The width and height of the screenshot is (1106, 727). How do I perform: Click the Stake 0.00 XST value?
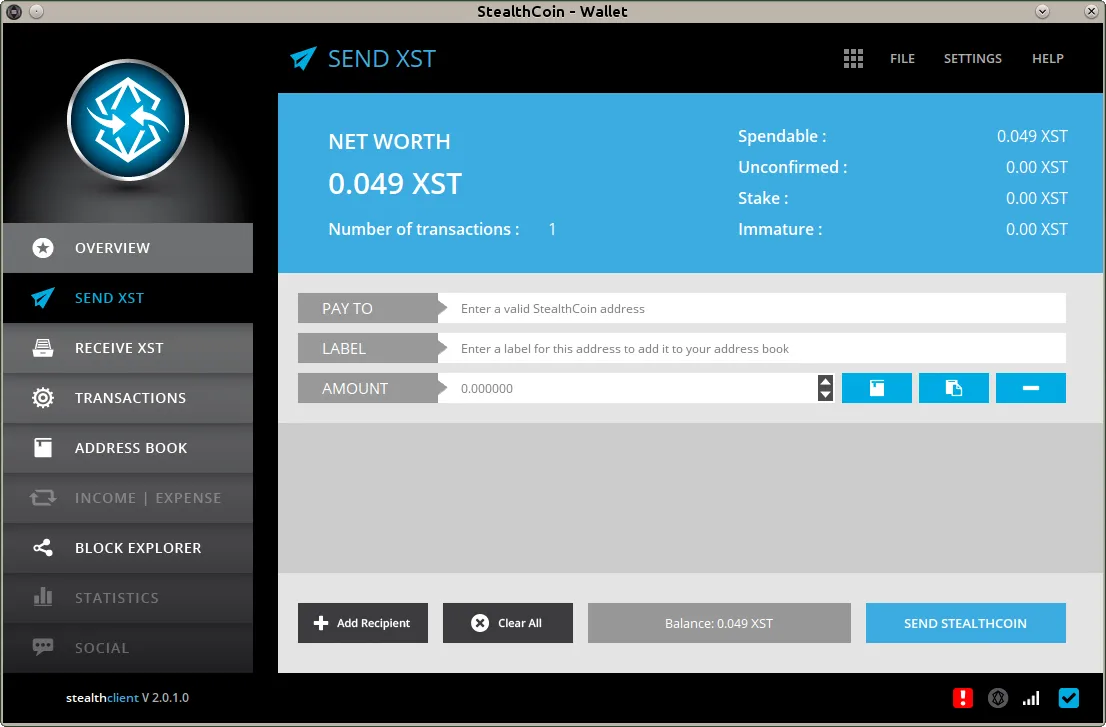(x=1037, y=198)
